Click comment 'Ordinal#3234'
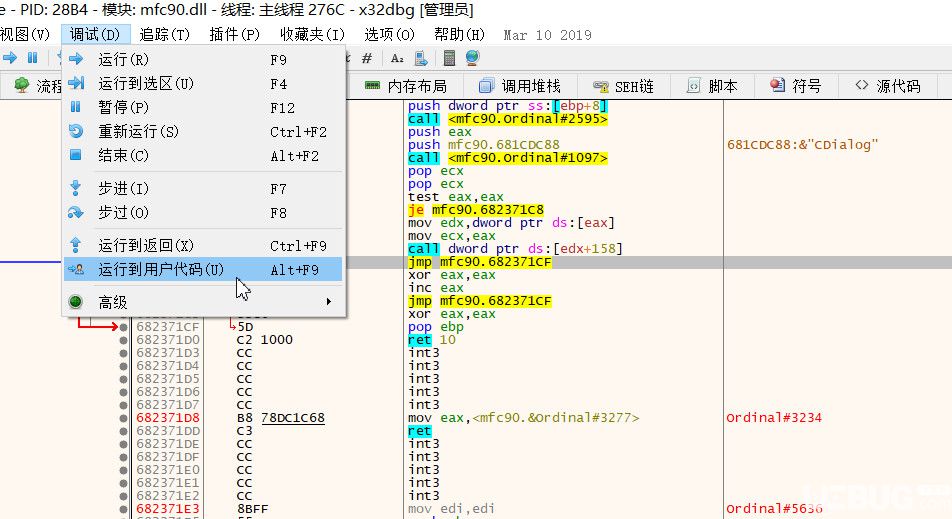 774,418
